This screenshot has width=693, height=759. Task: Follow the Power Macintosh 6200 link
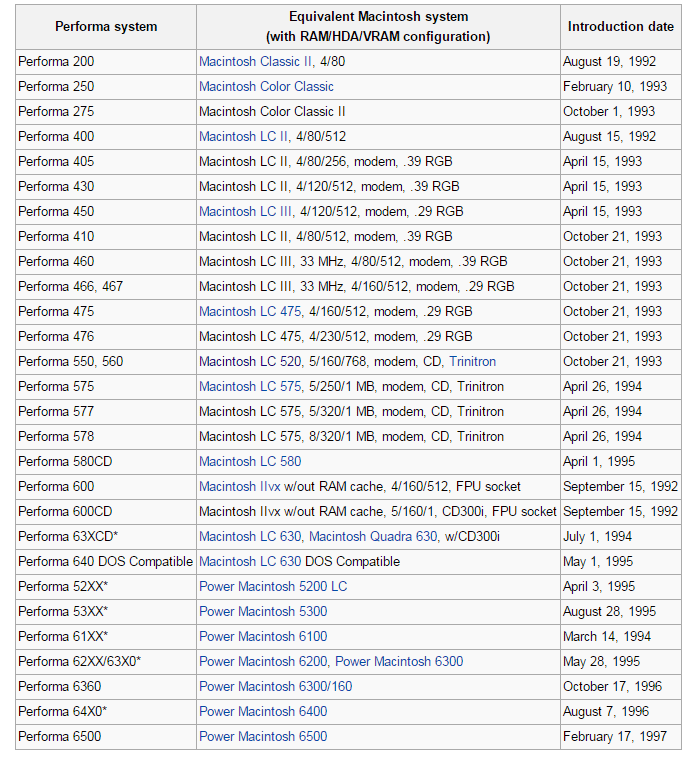(x=263, y=662)
